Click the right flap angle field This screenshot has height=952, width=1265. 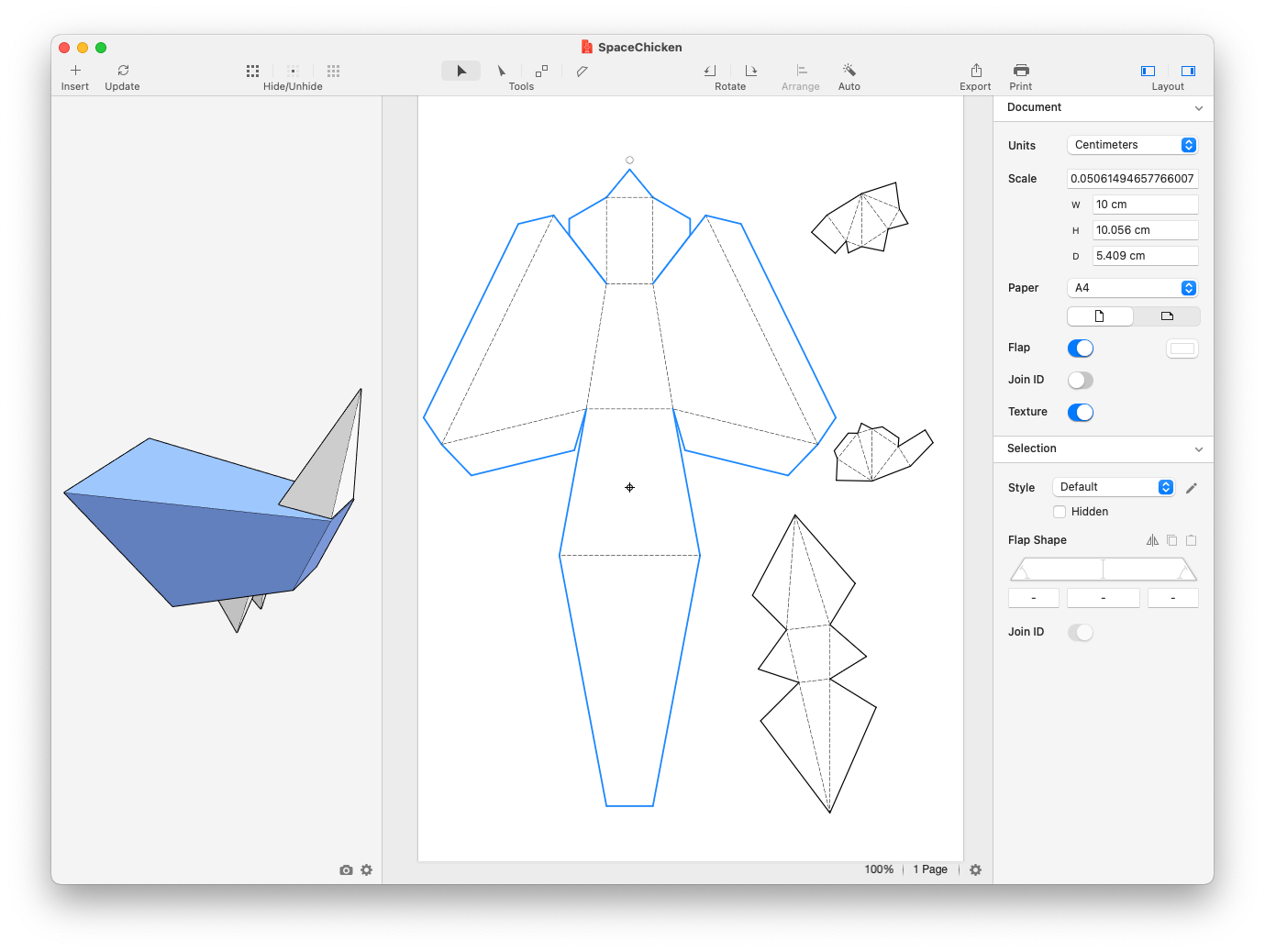pyautogui.click(x=1173, y=598)
